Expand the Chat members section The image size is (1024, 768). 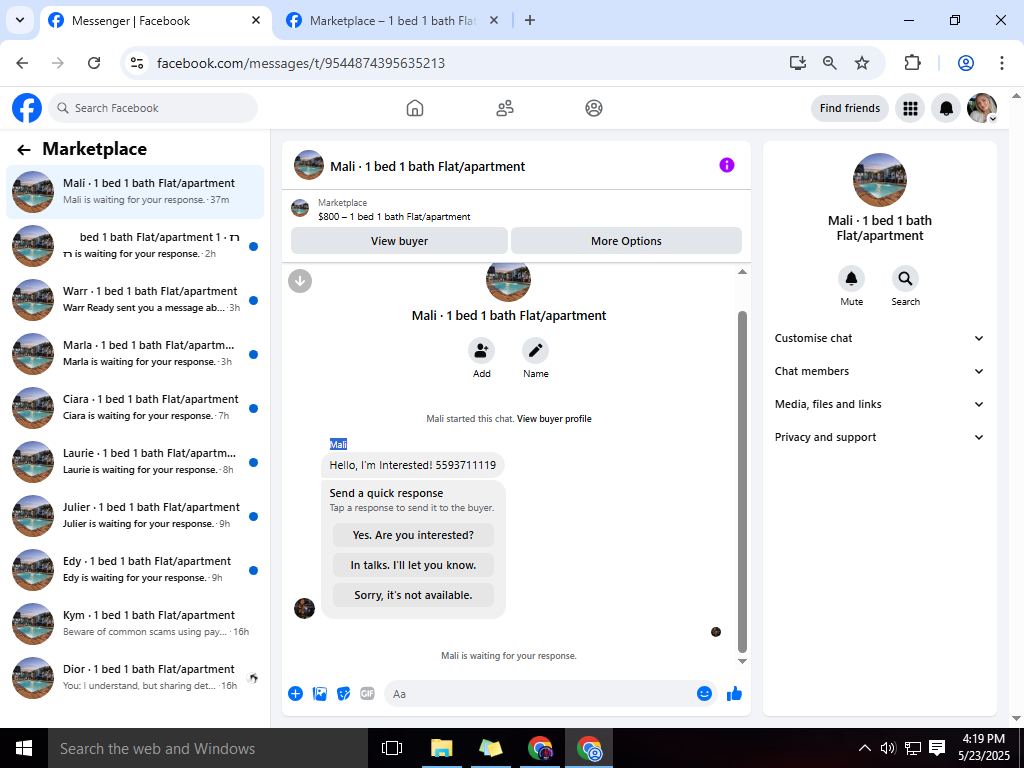879,371
